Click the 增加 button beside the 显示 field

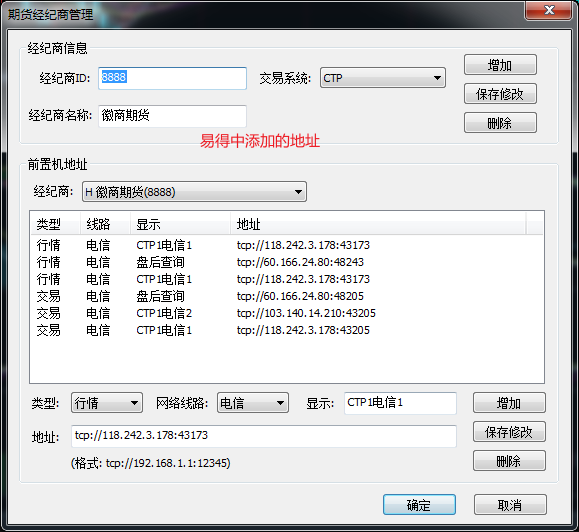point(509,403)
